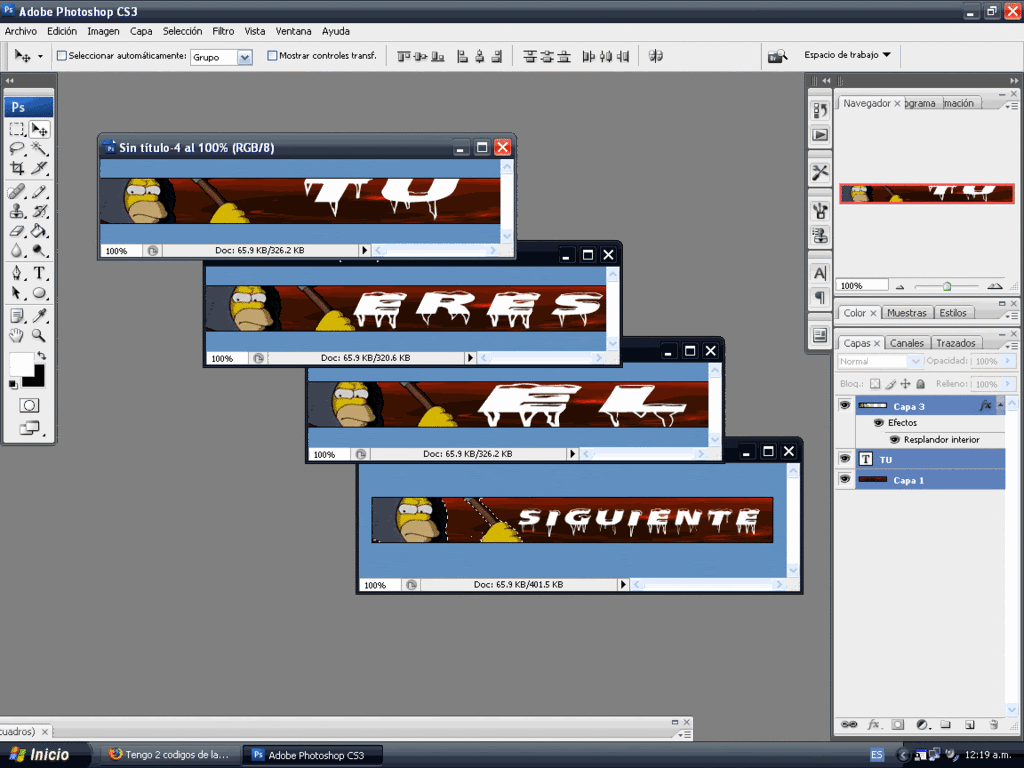Select the Lasso tool

coord(17,148)
